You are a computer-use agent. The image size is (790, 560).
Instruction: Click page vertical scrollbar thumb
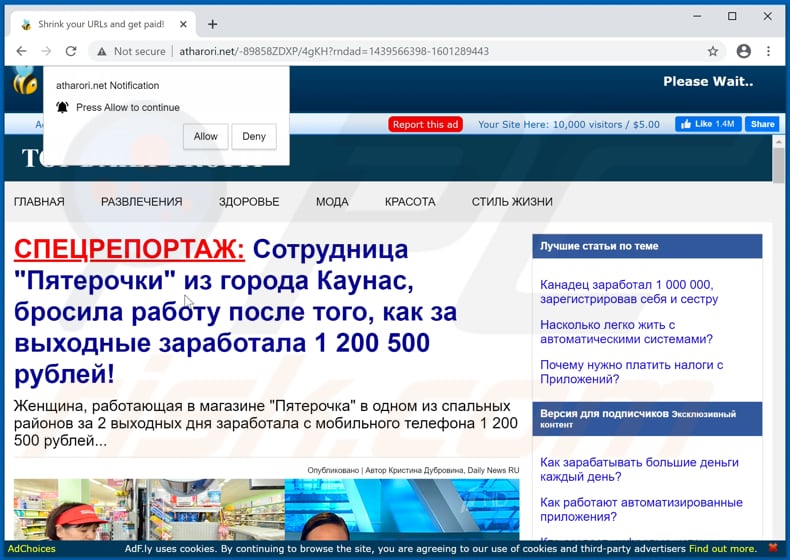778,165
